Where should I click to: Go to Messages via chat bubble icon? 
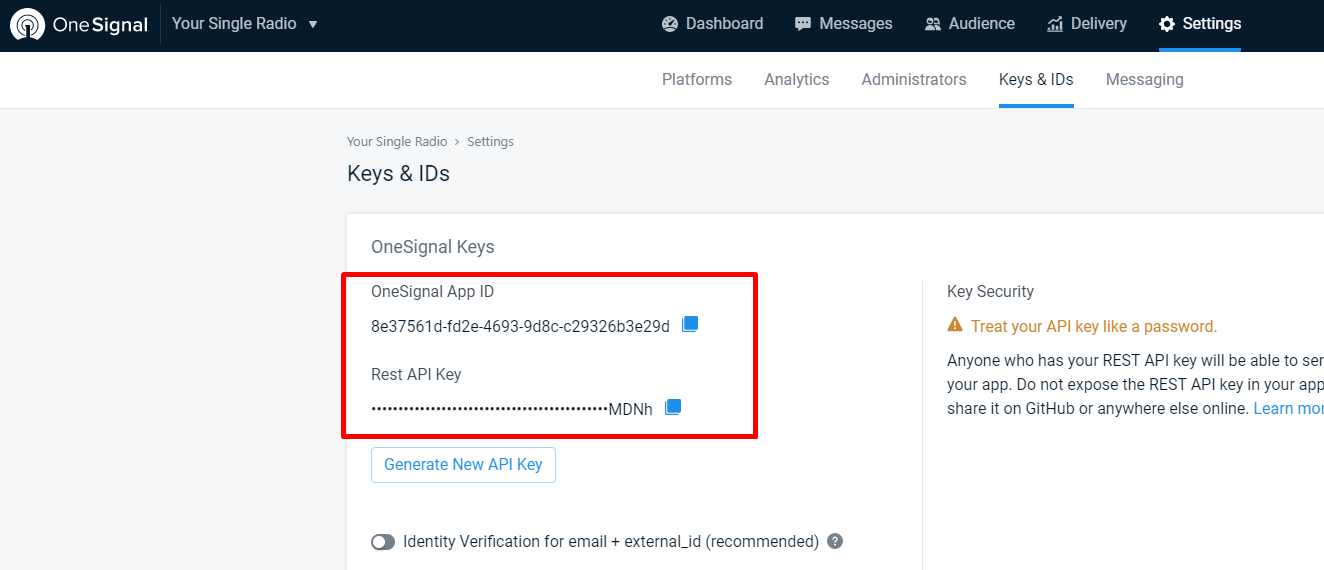pyautogui.click(x=803, y=24)
